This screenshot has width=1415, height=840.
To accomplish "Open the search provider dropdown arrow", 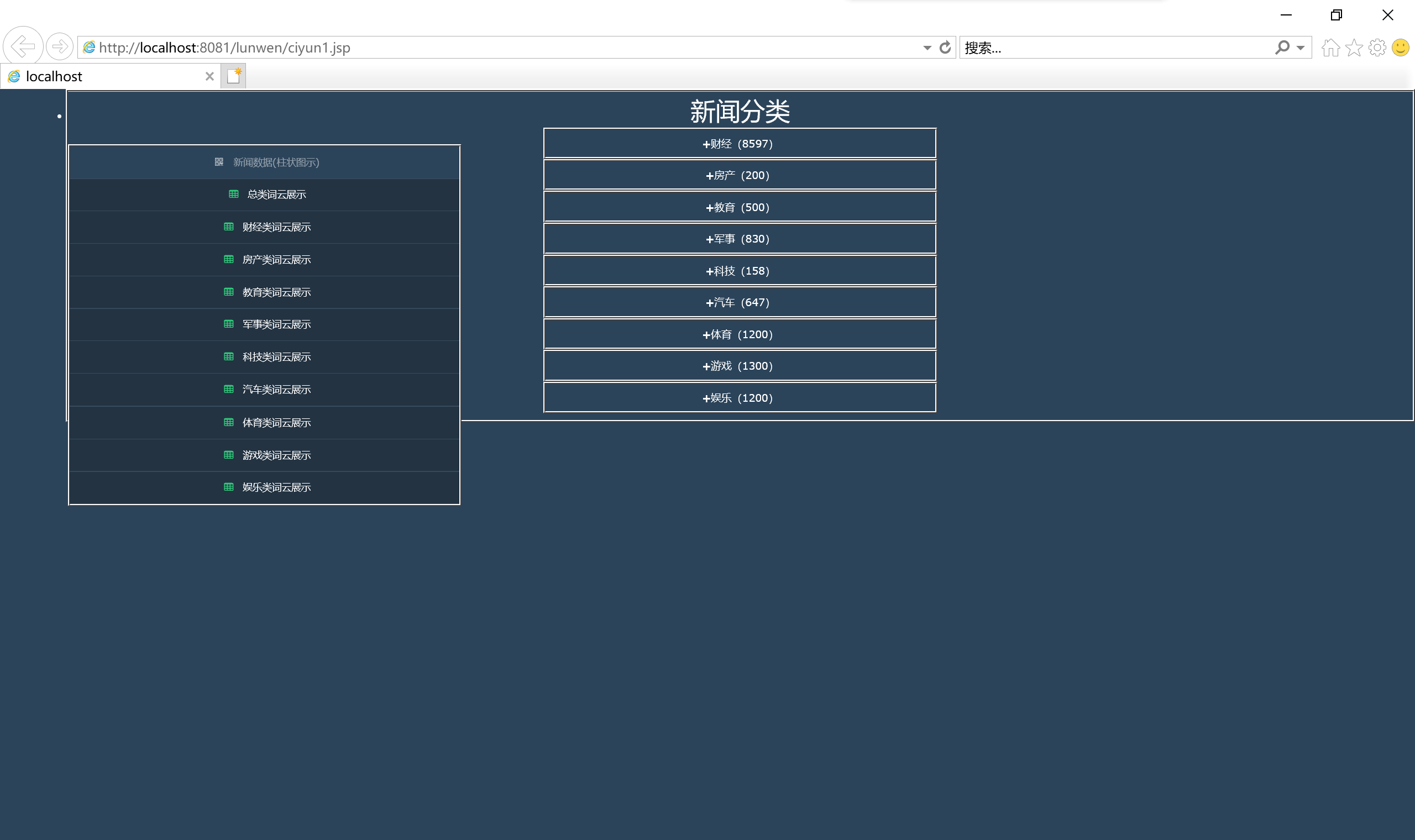I will pos(1301,48).
